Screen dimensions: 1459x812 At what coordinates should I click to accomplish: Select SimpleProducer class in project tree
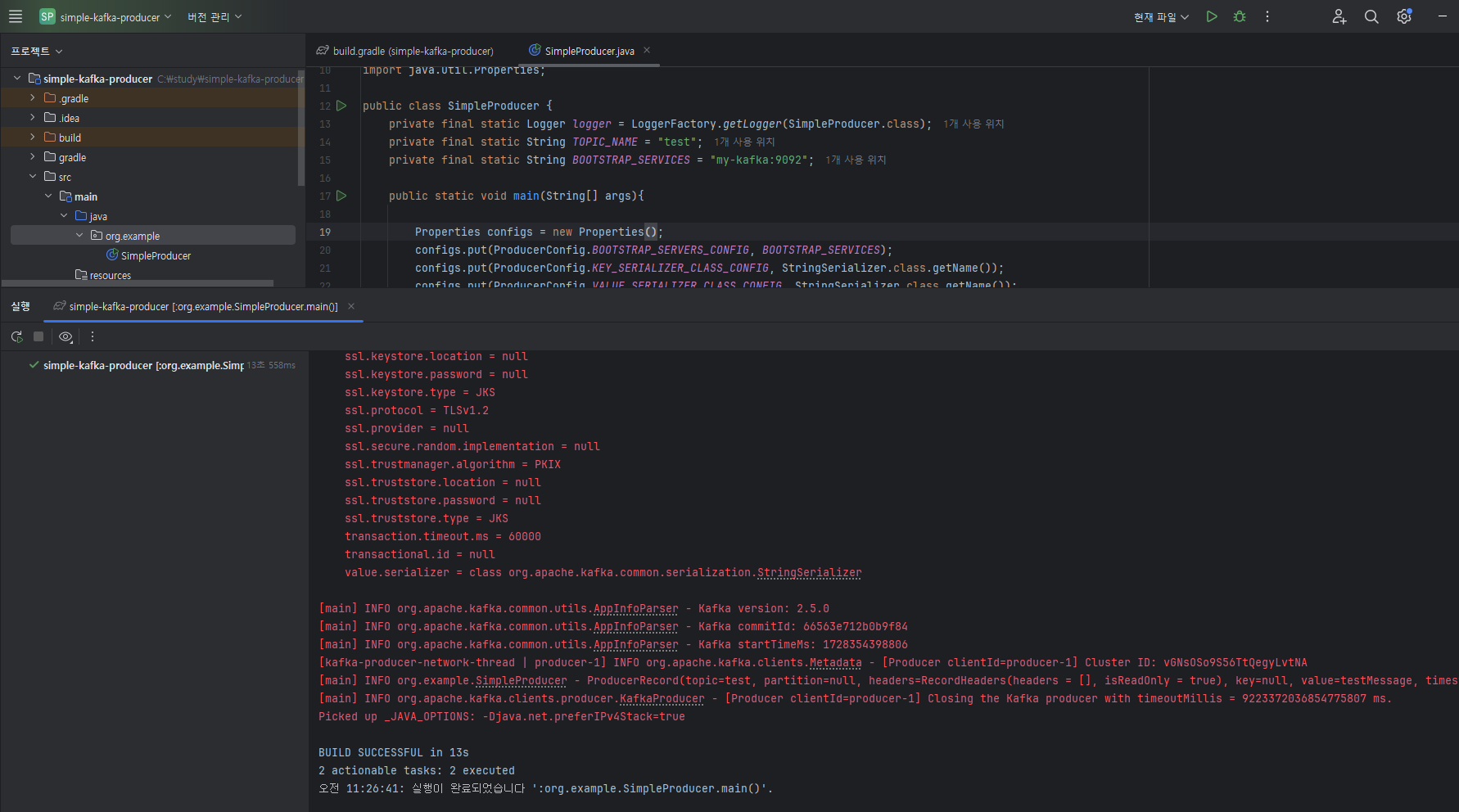pos(156,255)
